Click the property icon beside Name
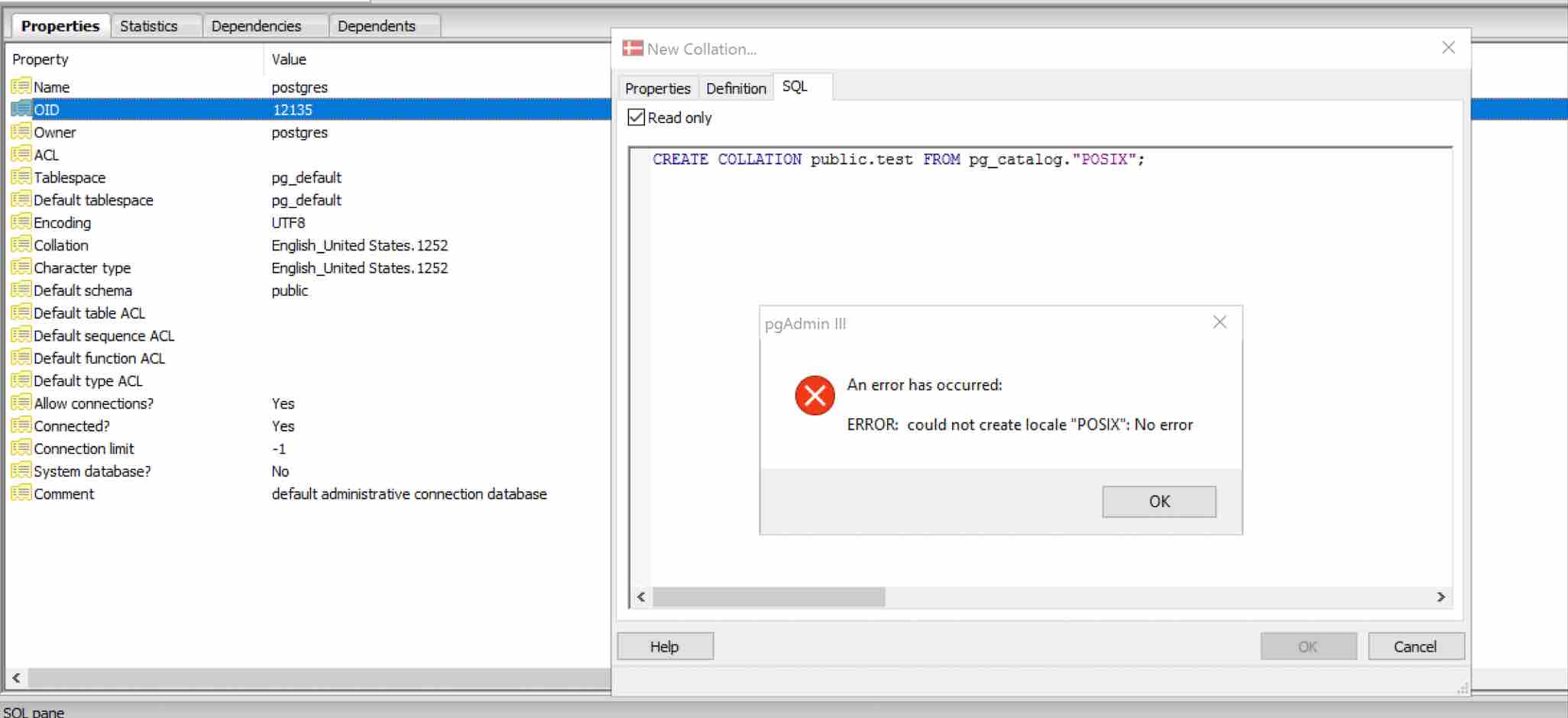1568x718 pixels. 21,87
